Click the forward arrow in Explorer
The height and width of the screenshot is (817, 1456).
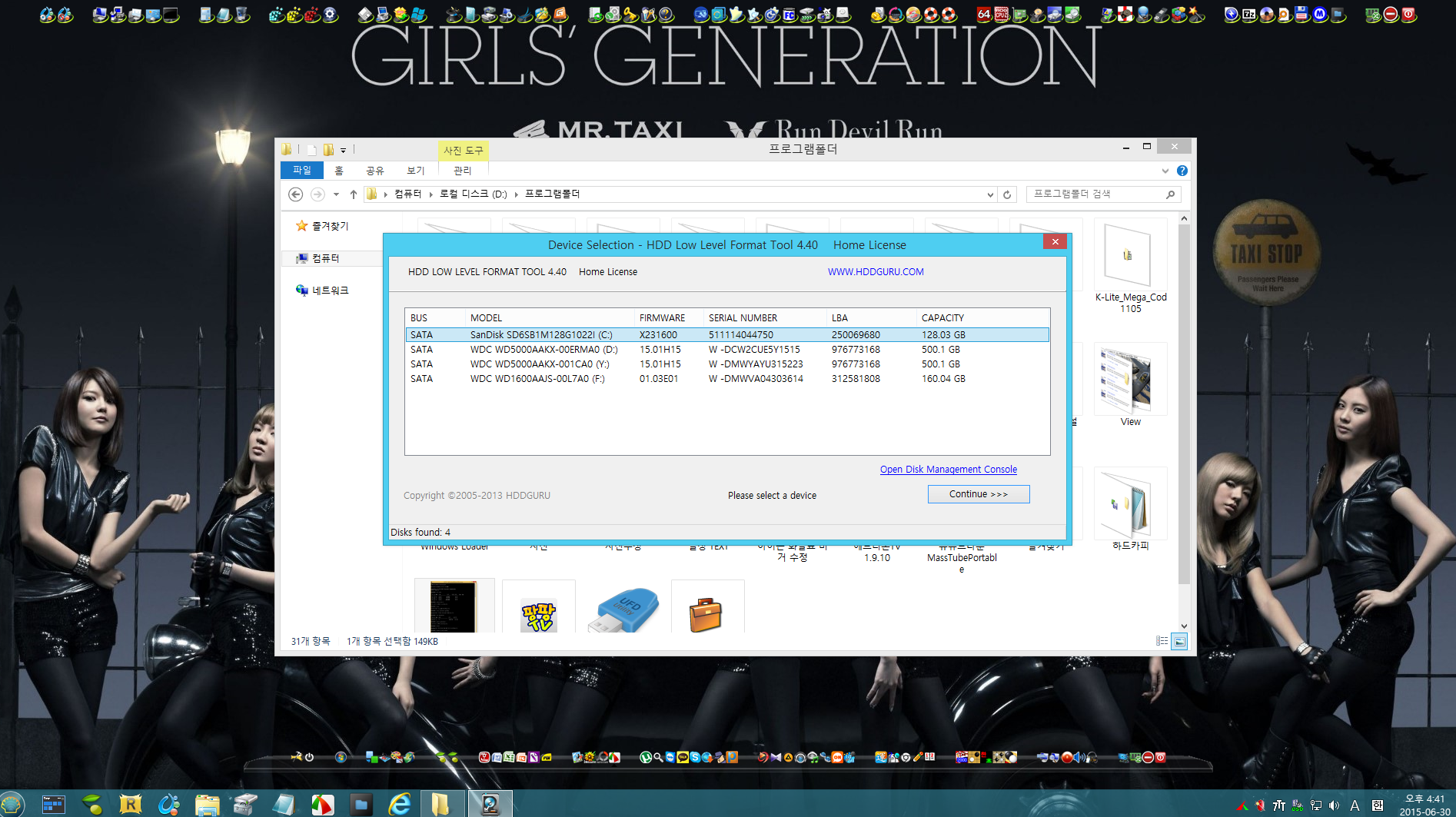point(317,194)
